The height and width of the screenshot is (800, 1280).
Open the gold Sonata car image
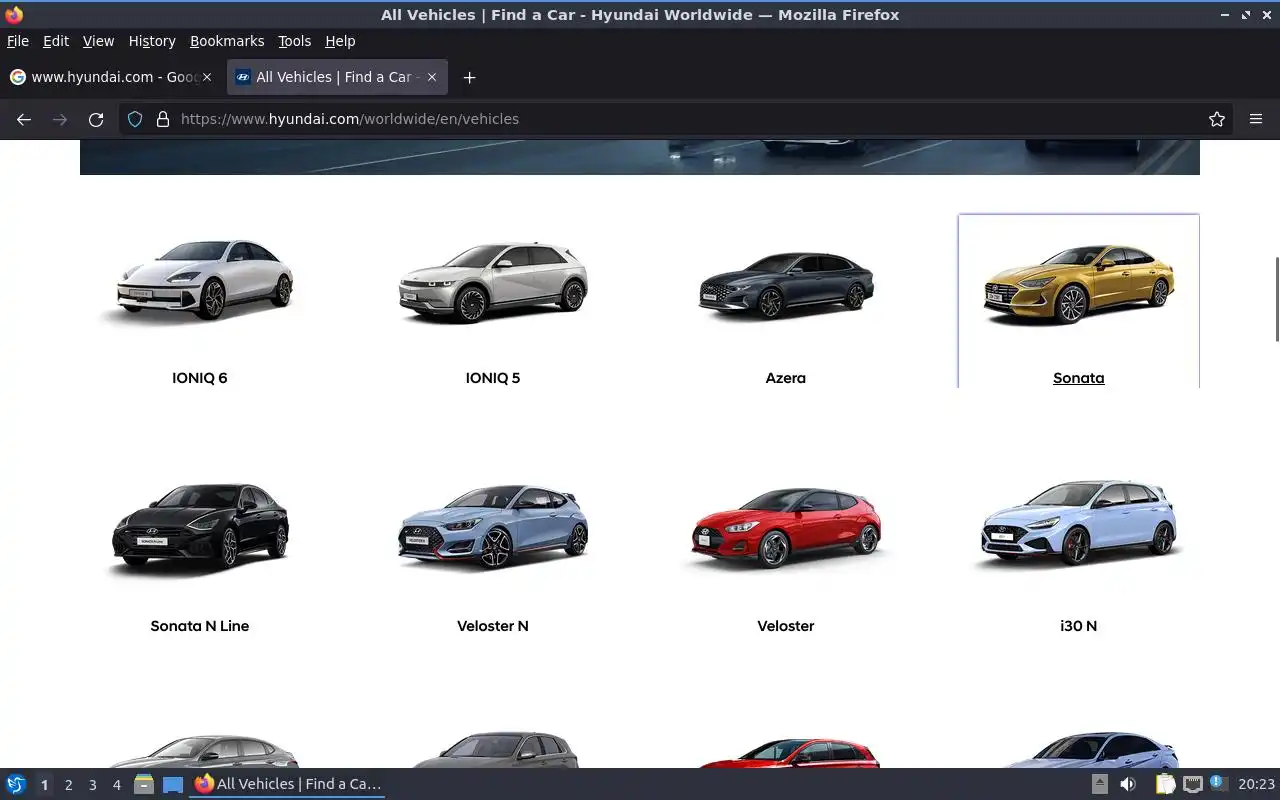click(1079, 284)
